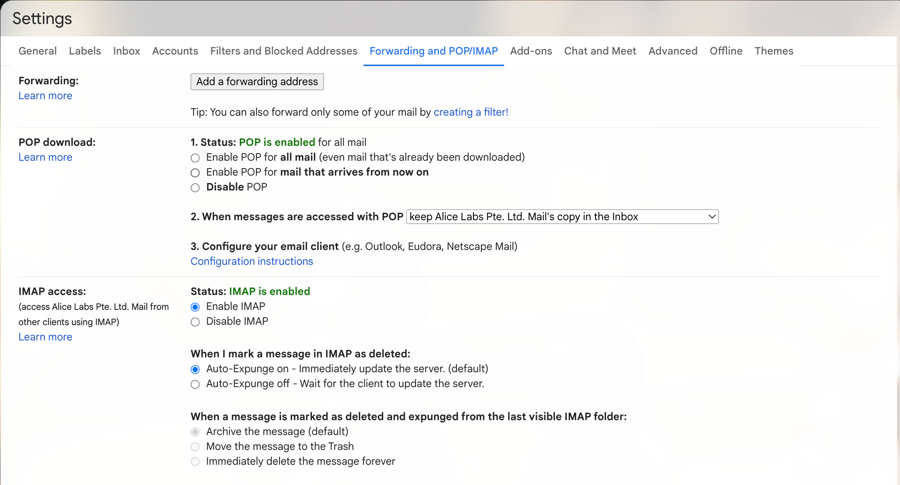Click Add a forwarding address button
The height and width of the screenshot is (485, 900).
click(x=257, y=82)
